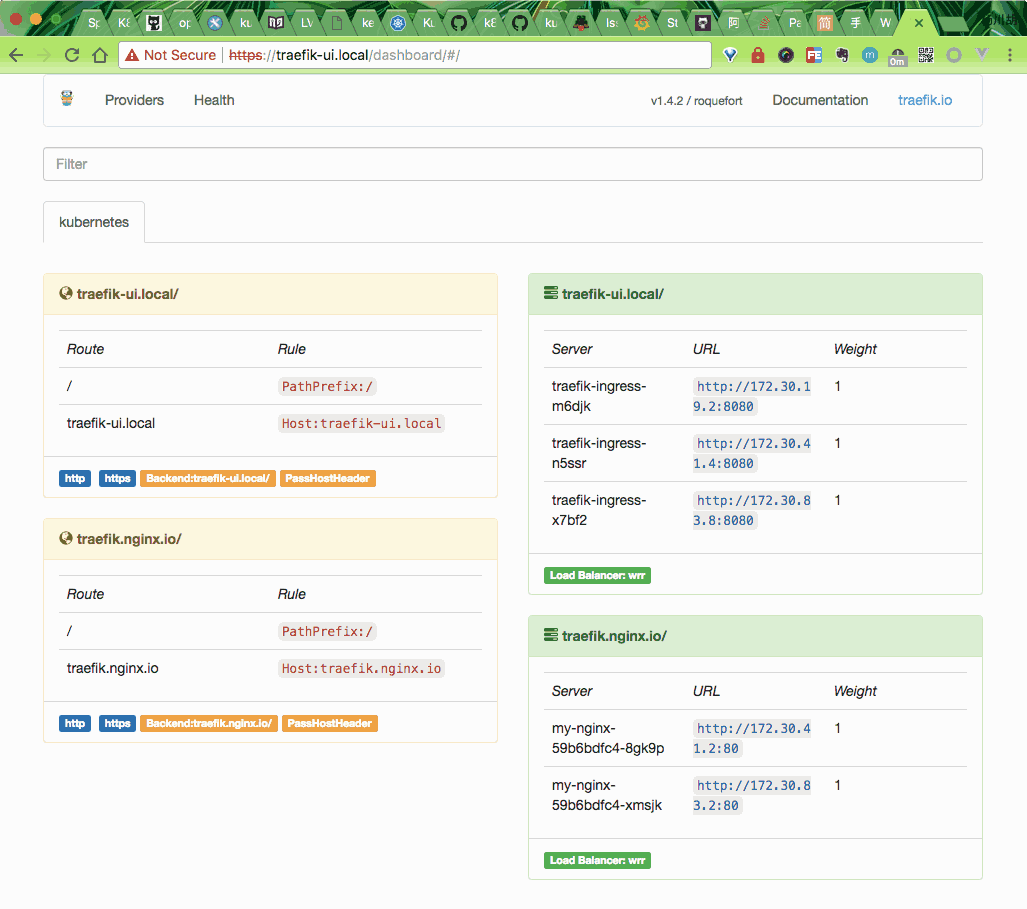
Task: Go back using the browser back arrow
Action: (x=16, y=55)
